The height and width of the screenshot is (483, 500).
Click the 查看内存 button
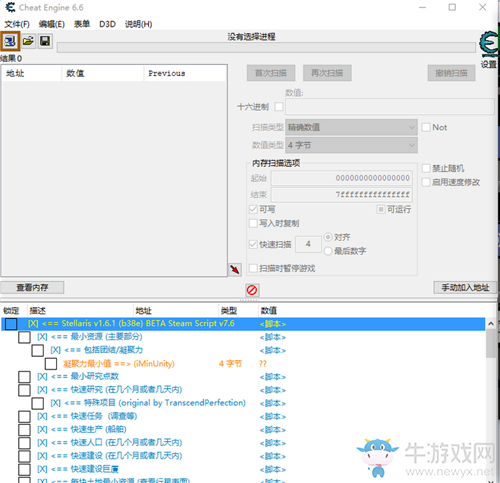(32, 287)
